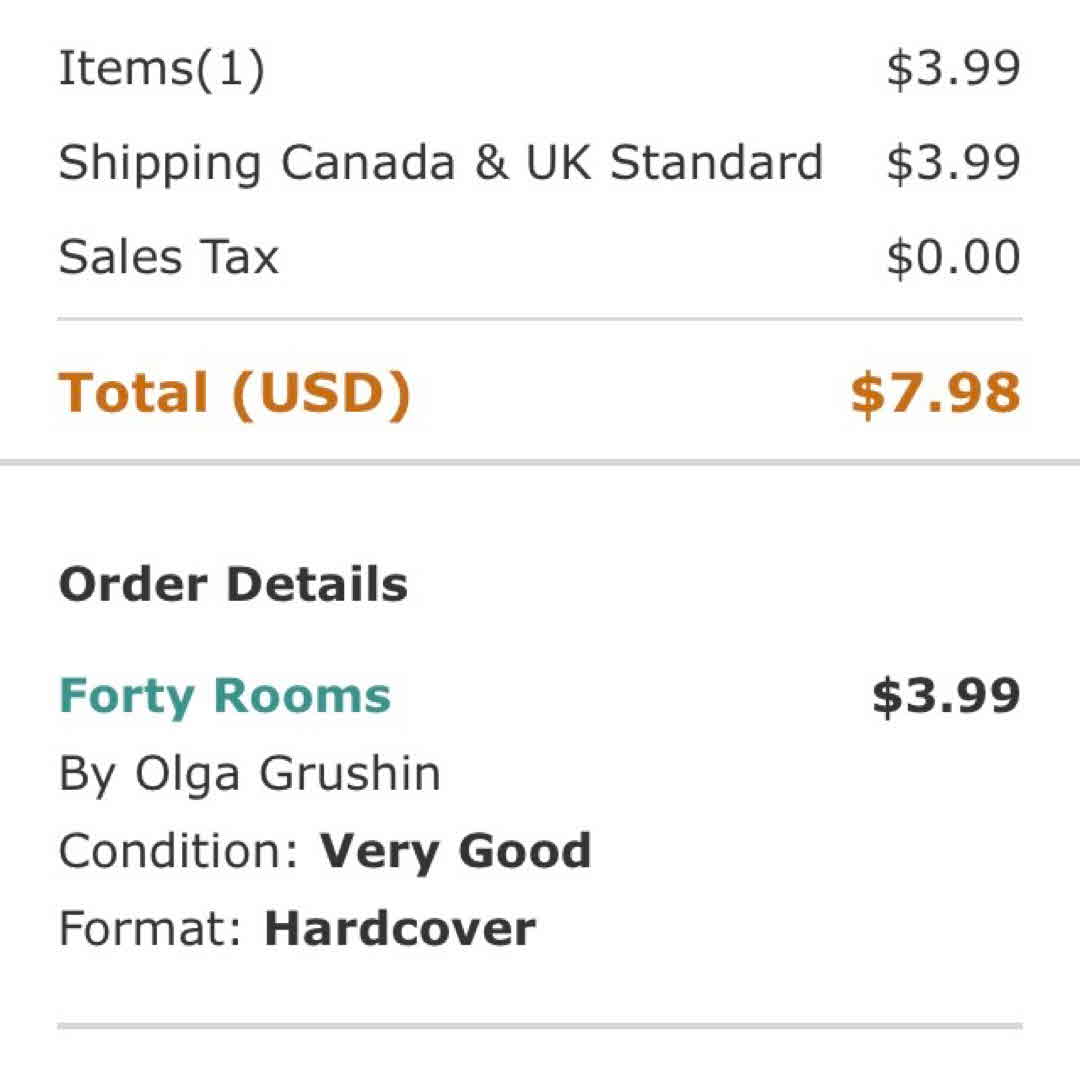The image size is (1080, 1080).
Task: Click the Format: label
Action: coord(150,929)
